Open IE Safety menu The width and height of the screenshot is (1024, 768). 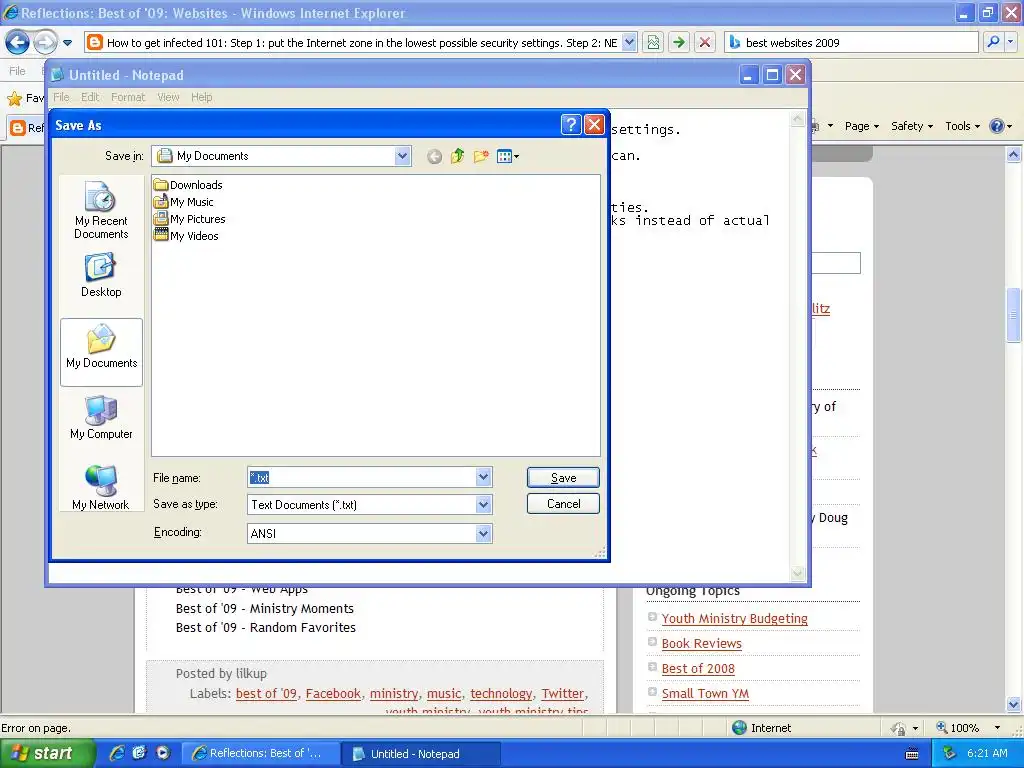coord(912,126)
